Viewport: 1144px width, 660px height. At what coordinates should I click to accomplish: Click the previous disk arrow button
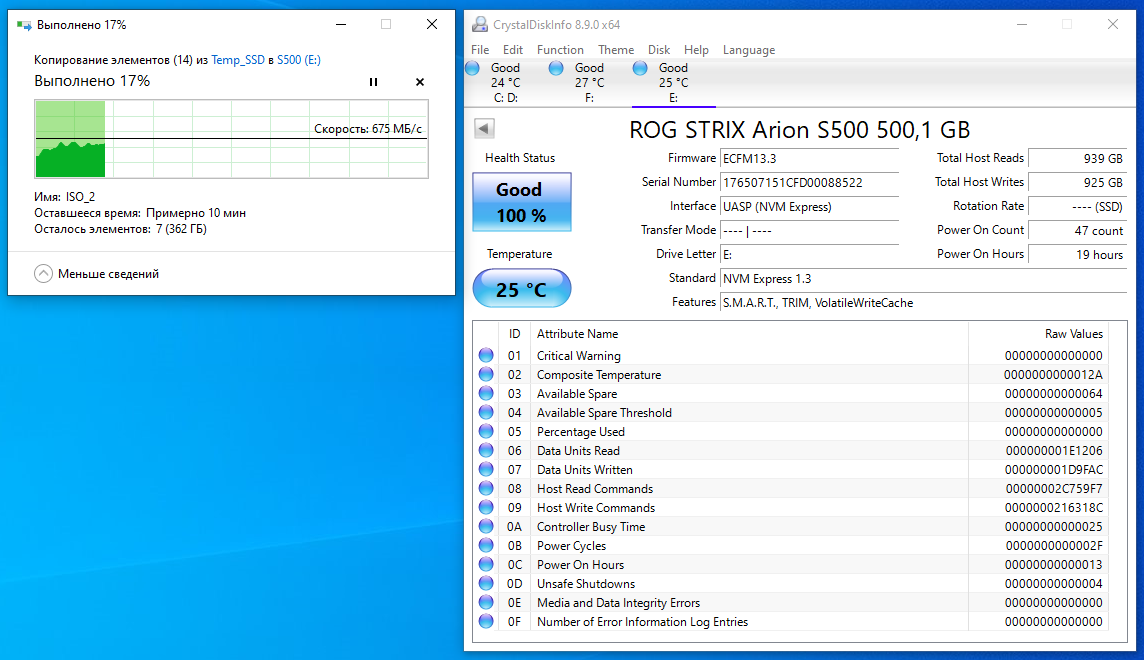click(x=484, y=128)
